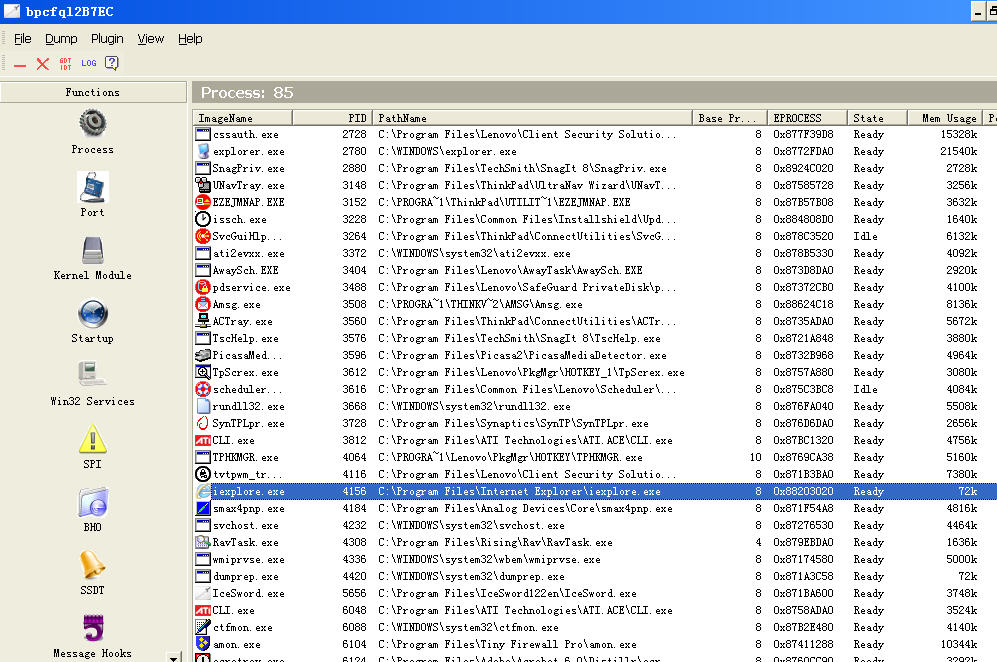Select the TscHelp.exe row
Viewport: 997px width, 662px height.
[595, 338]
